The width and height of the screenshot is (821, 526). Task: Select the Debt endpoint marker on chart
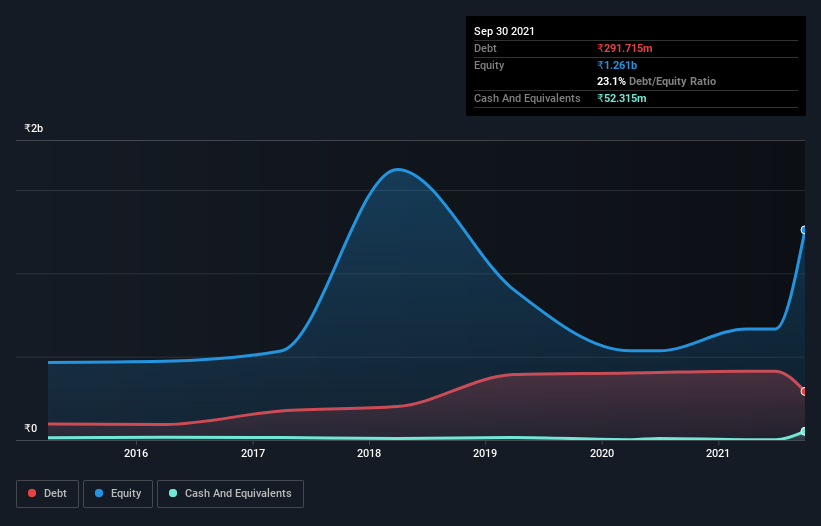804,391
